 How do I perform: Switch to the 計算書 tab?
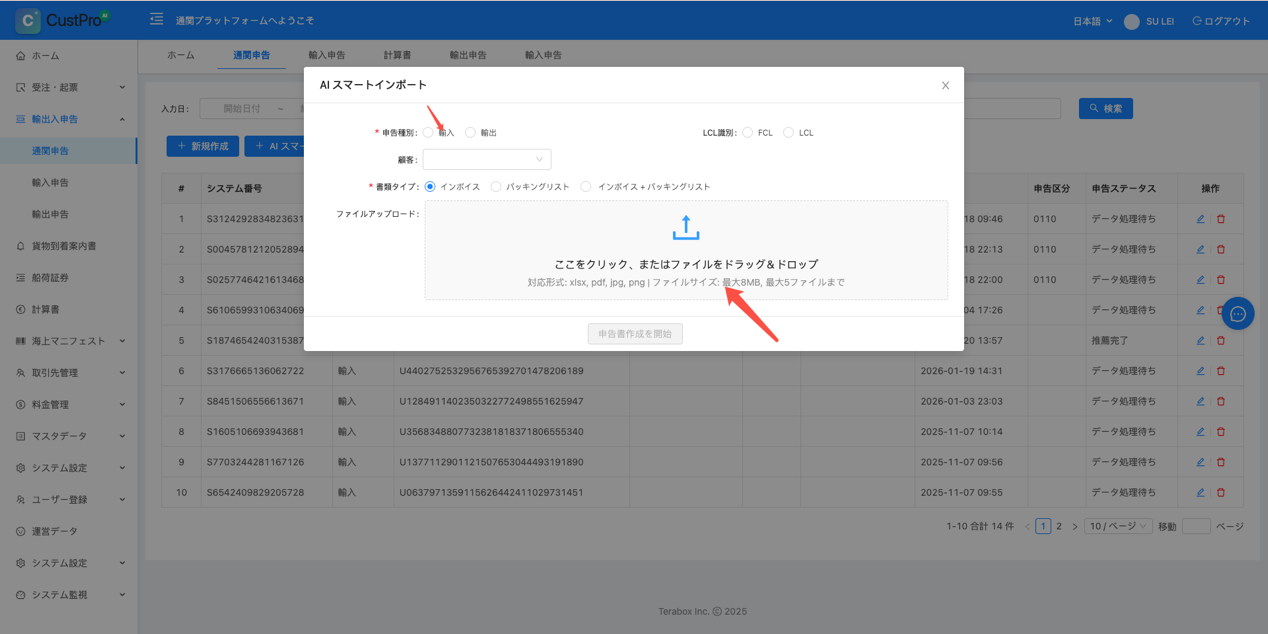pos(397,55)
